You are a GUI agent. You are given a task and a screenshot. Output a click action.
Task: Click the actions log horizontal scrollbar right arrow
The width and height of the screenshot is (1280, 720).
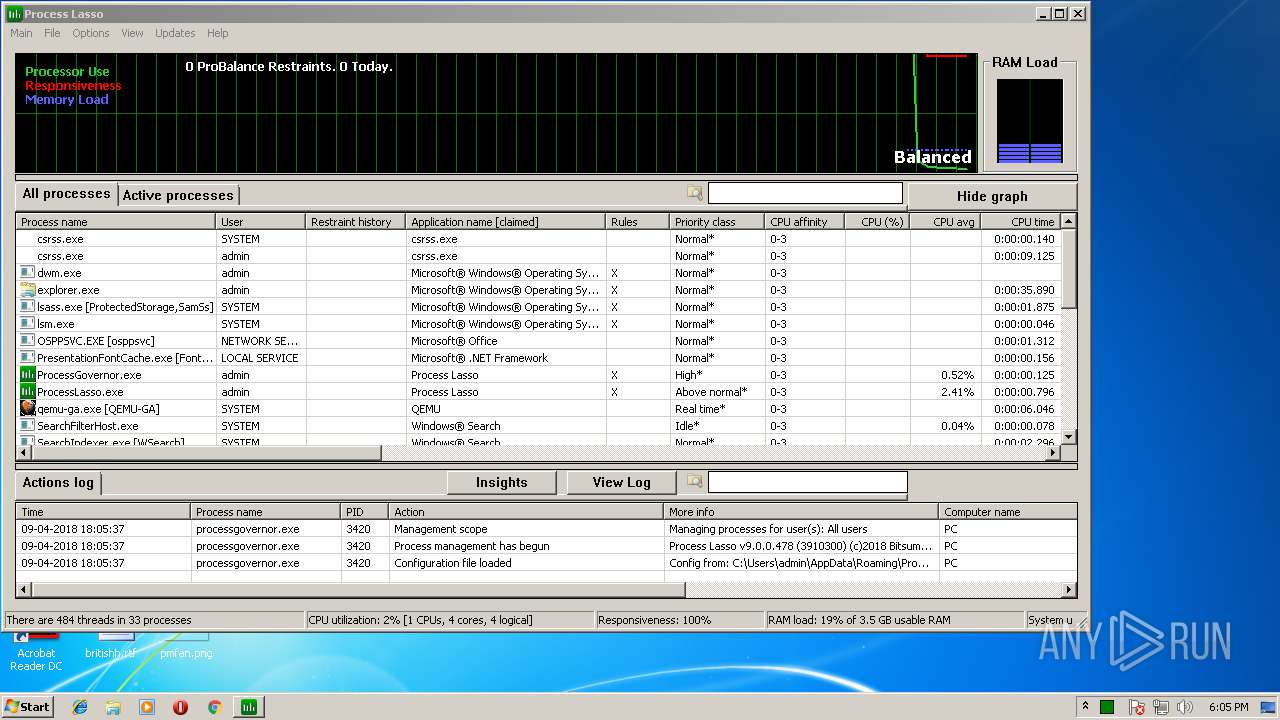pos(1069,590)
